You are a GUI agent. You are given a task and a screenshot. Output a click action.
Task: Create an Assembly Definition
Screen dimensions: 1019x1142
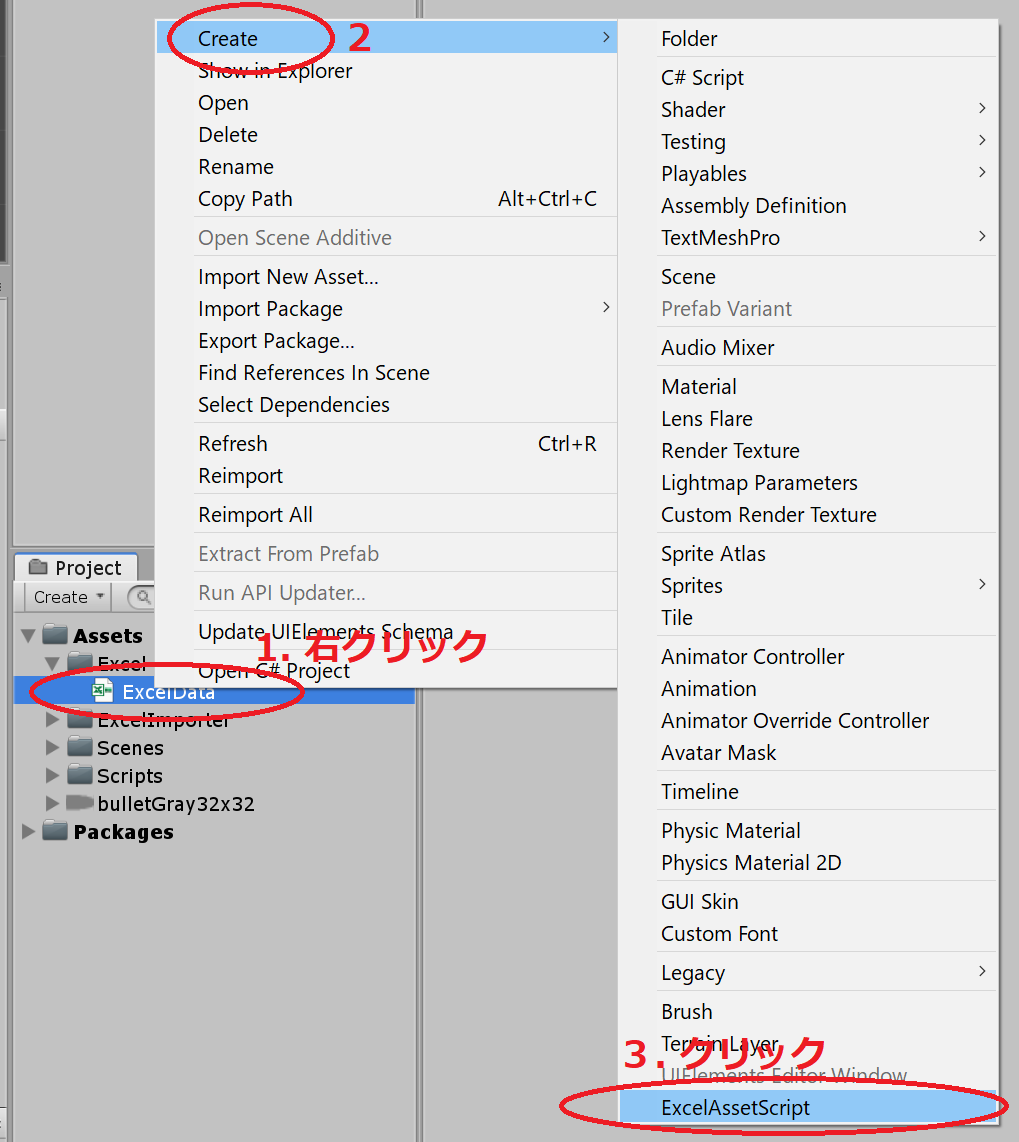pyautogui.click(x=808, y=205)
